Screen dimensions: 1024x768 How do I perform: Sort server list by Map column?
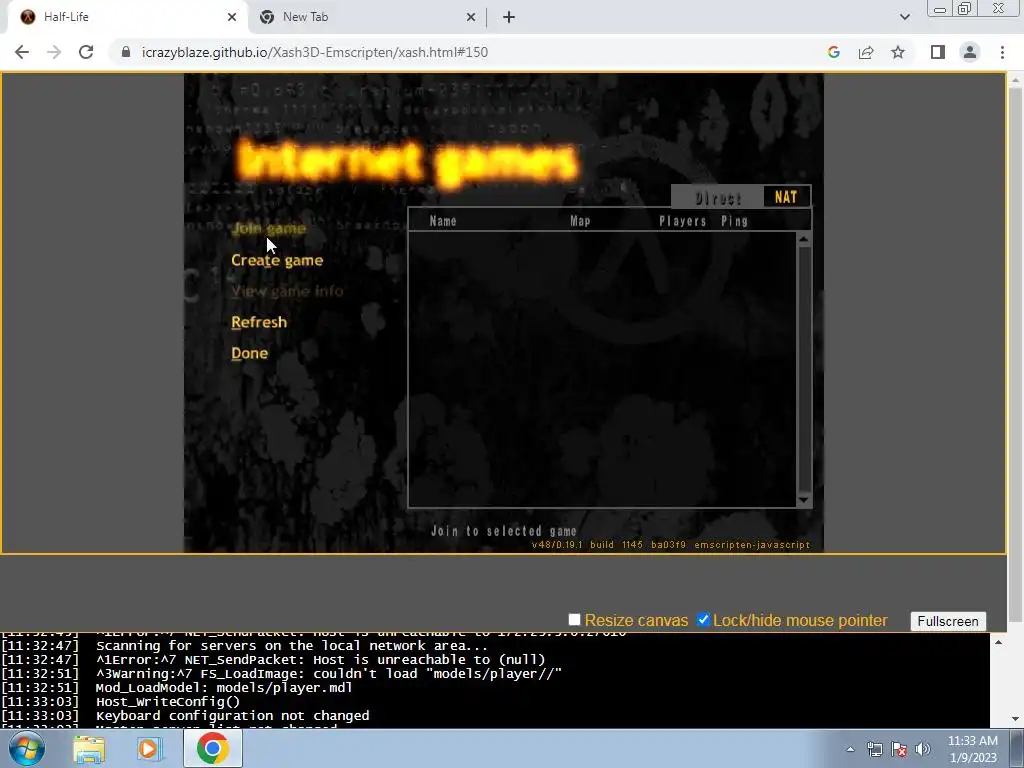(x=580, y=221)
